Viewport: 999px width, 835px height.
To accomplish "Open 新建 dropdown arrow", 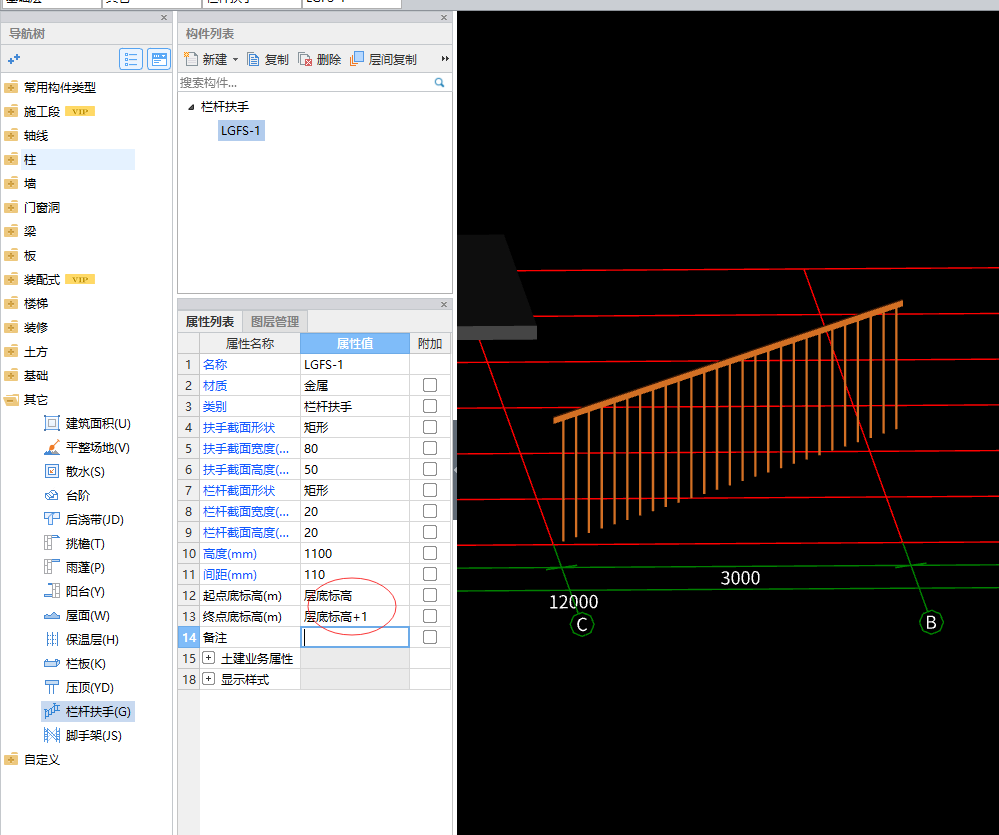I will (x=235, y=59).
